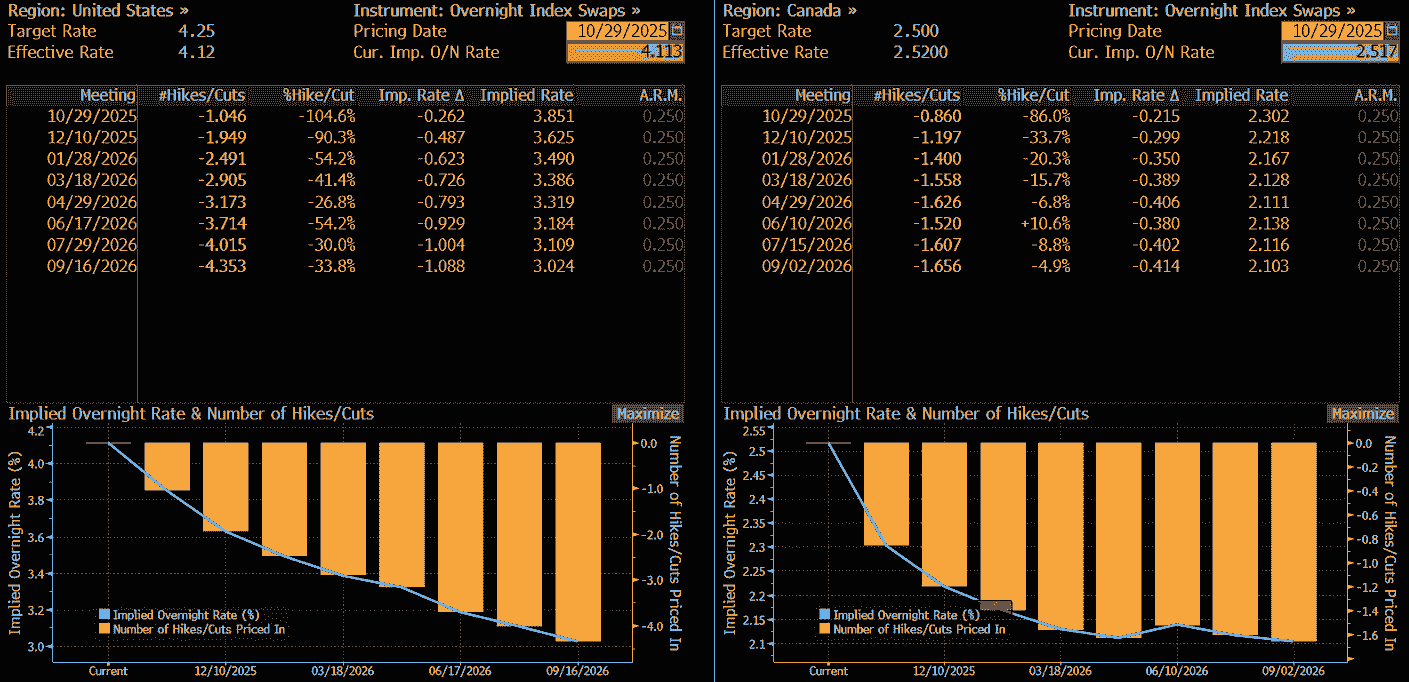Click Implied Rate column header in Canada table
Image resolution: width=1409 pixels, height=682 pixels.
[1241, 95]
